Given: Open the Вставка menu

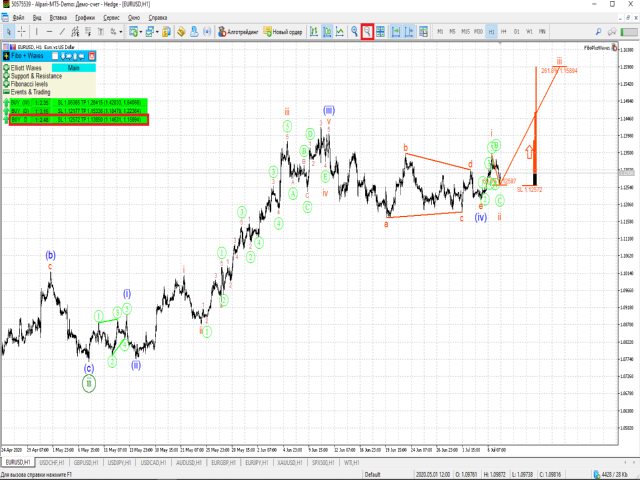Looking at the screenshot, I should tap(58, 18).
